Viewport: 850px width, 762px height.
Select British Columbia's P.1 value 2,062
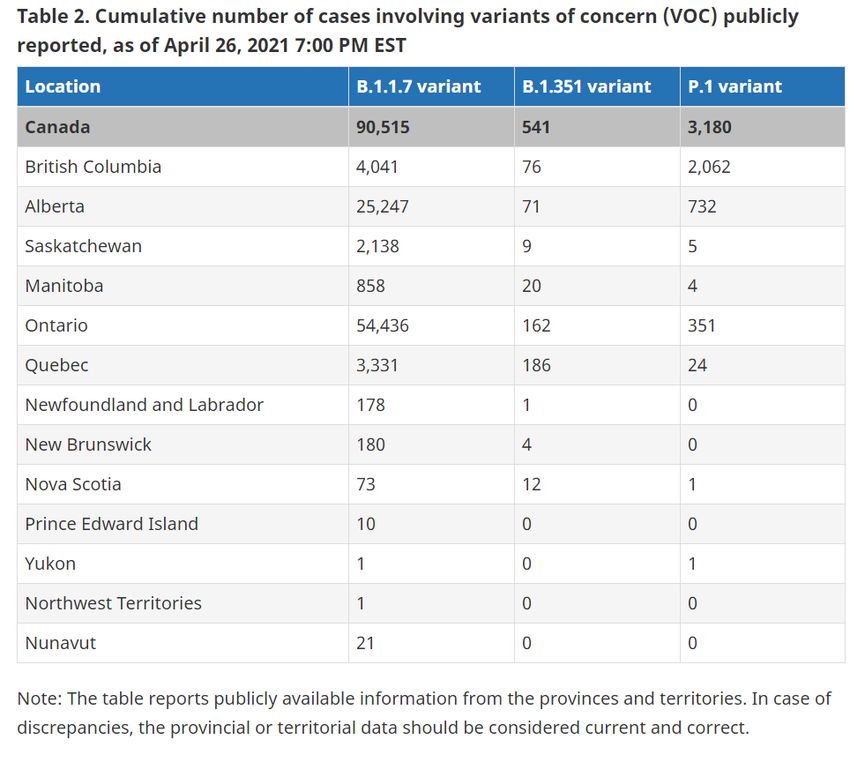coord(709,166)
